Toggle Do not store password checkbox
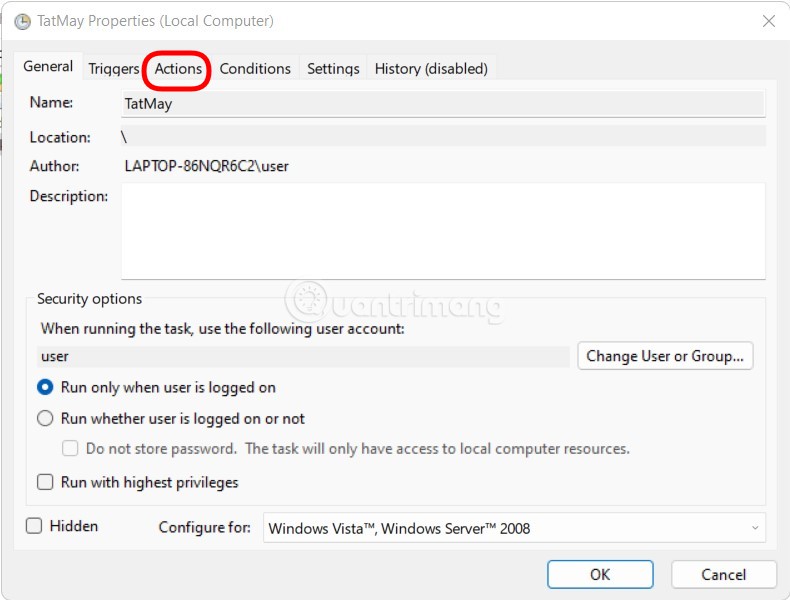Viewport: 790px width, 600px height. click(70, 448)
